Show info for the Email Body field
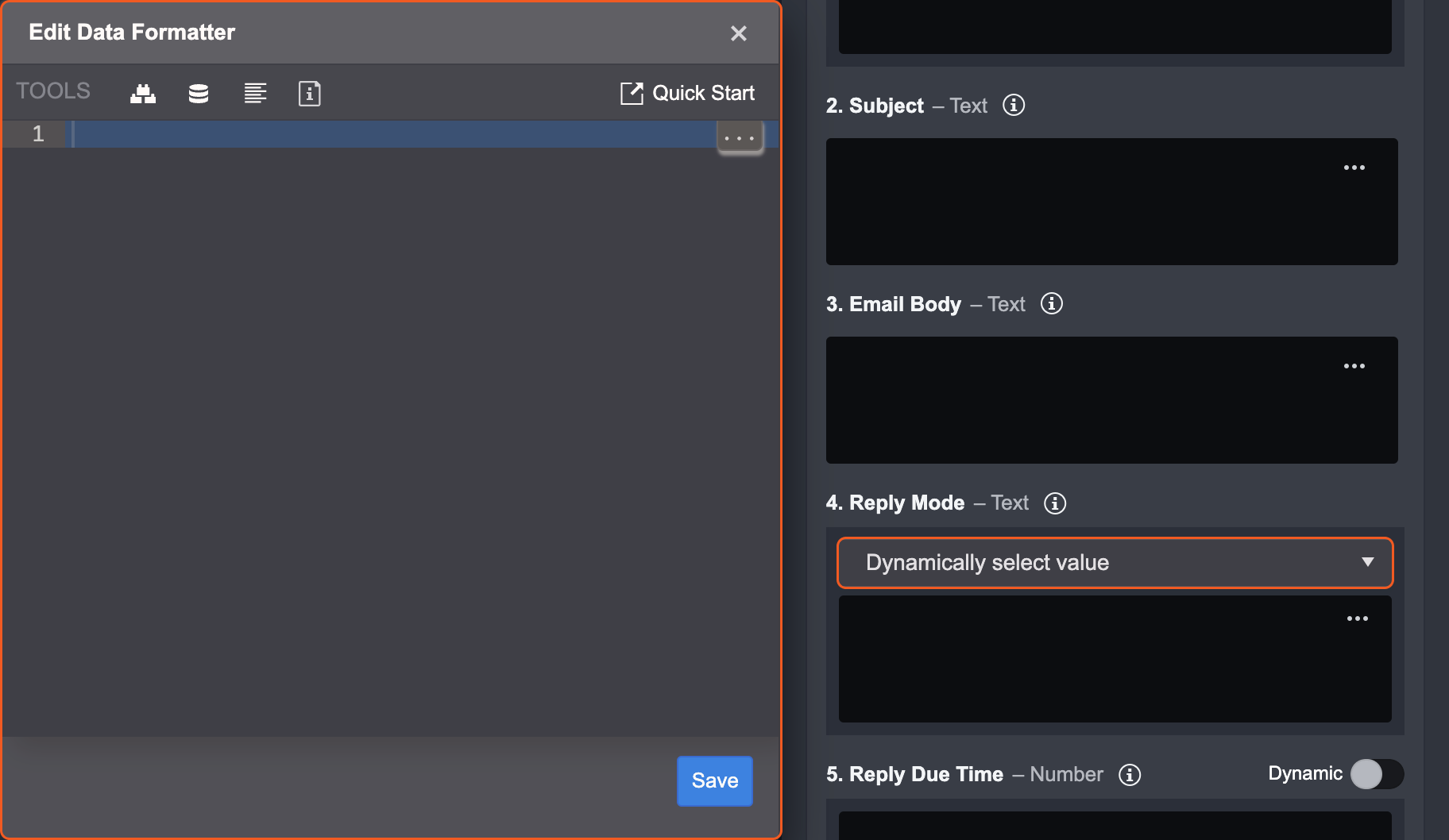The width and height of the screenshot is (1449, 840). click(1052, 304)
